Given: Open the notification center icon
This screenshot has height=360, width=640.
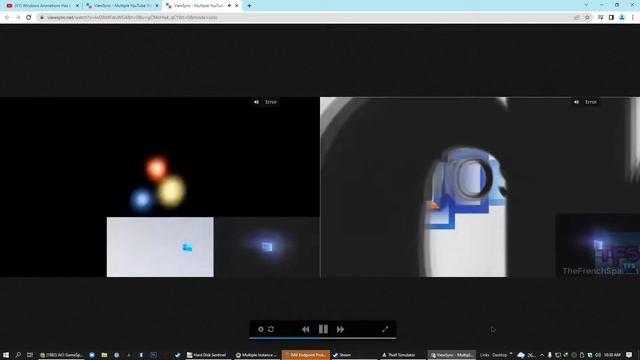Looking at the screenshot, I should [629, 355].
